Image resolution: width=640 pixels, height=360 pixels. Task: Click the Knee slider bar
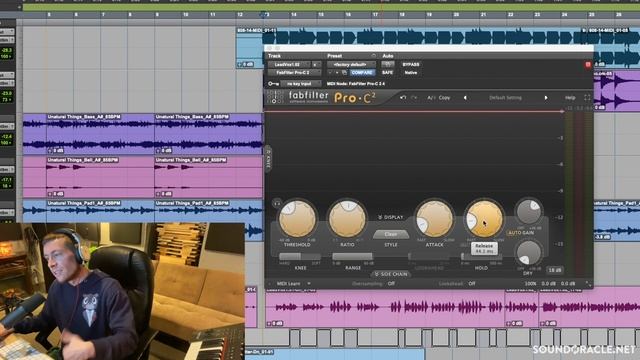point(300,256)
